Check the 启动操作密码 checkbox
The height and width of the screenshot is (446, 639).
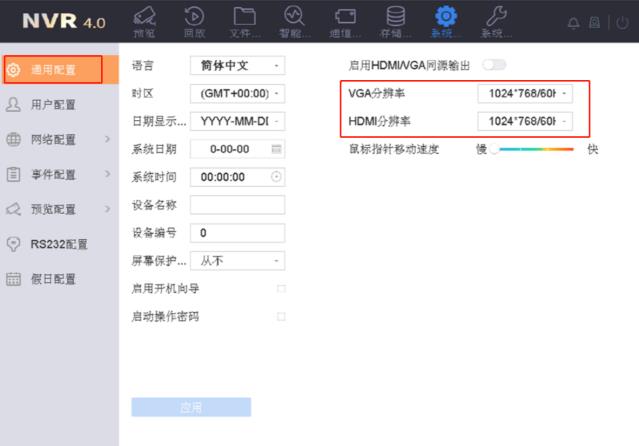pos(281,317)
